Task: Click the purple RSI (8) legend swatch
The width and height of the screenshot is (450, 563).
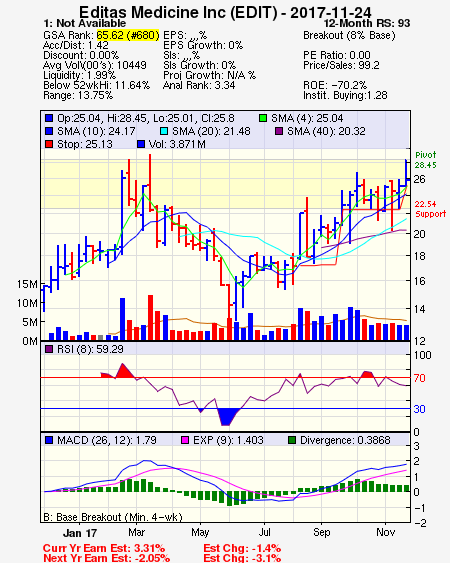Action: pyautogui.click(x=49, y=349)
